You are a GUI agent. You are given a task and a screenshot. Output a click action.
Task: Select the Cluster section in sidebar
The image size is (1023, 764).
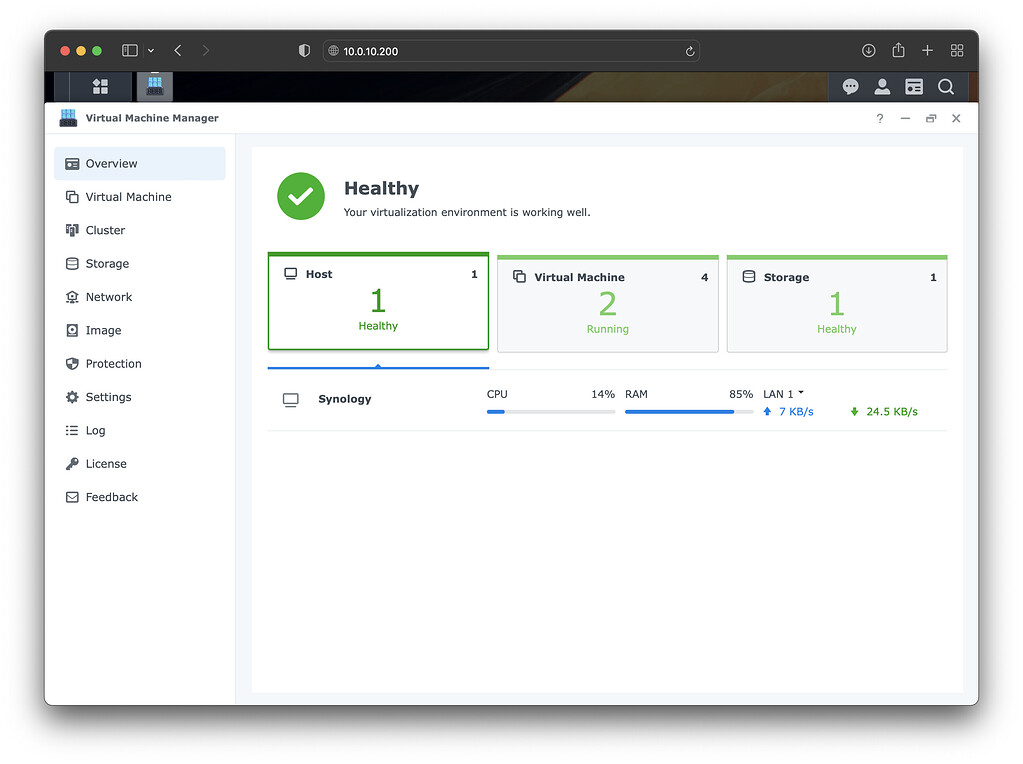coord(106,230)
